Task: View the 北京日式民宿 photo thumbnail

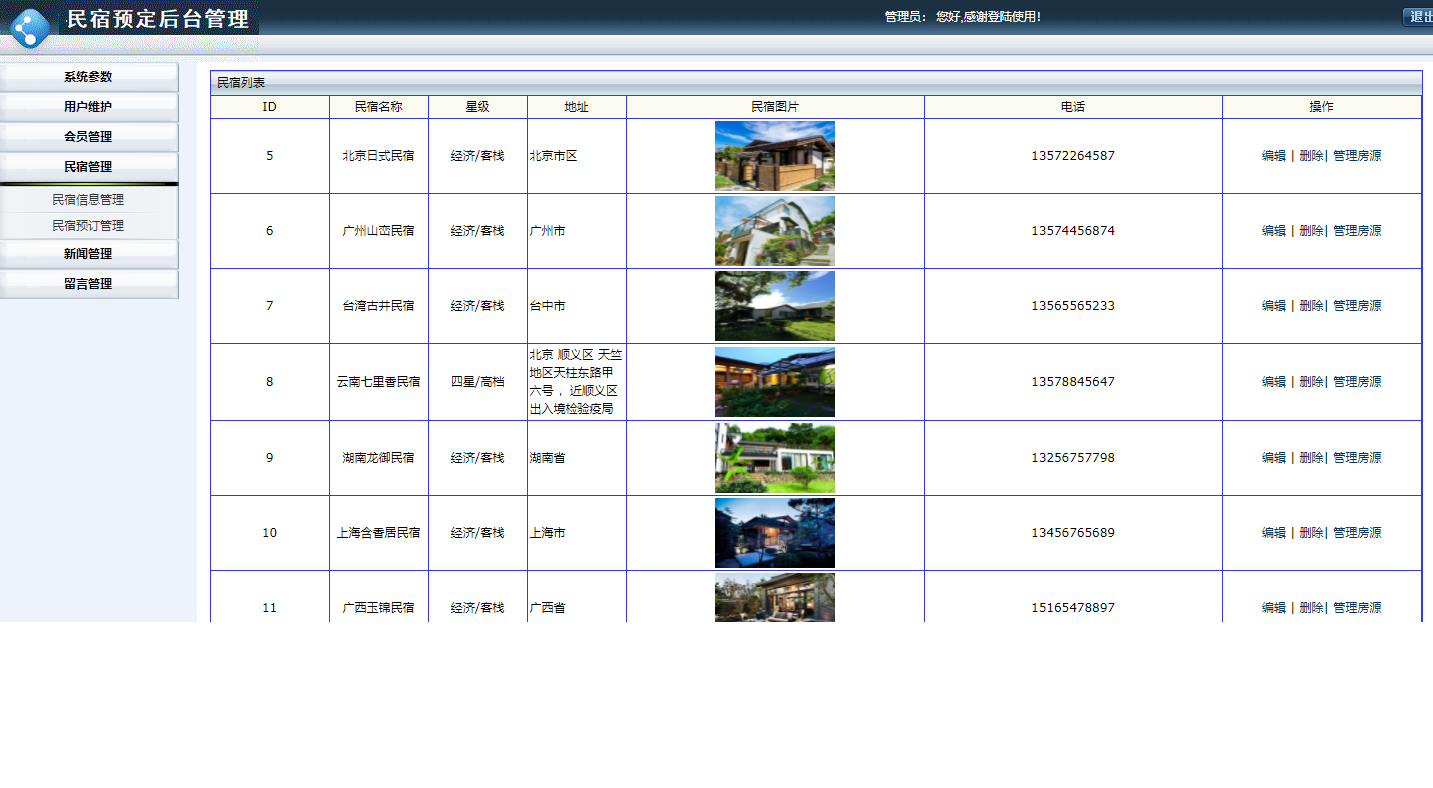Action: 774,155
